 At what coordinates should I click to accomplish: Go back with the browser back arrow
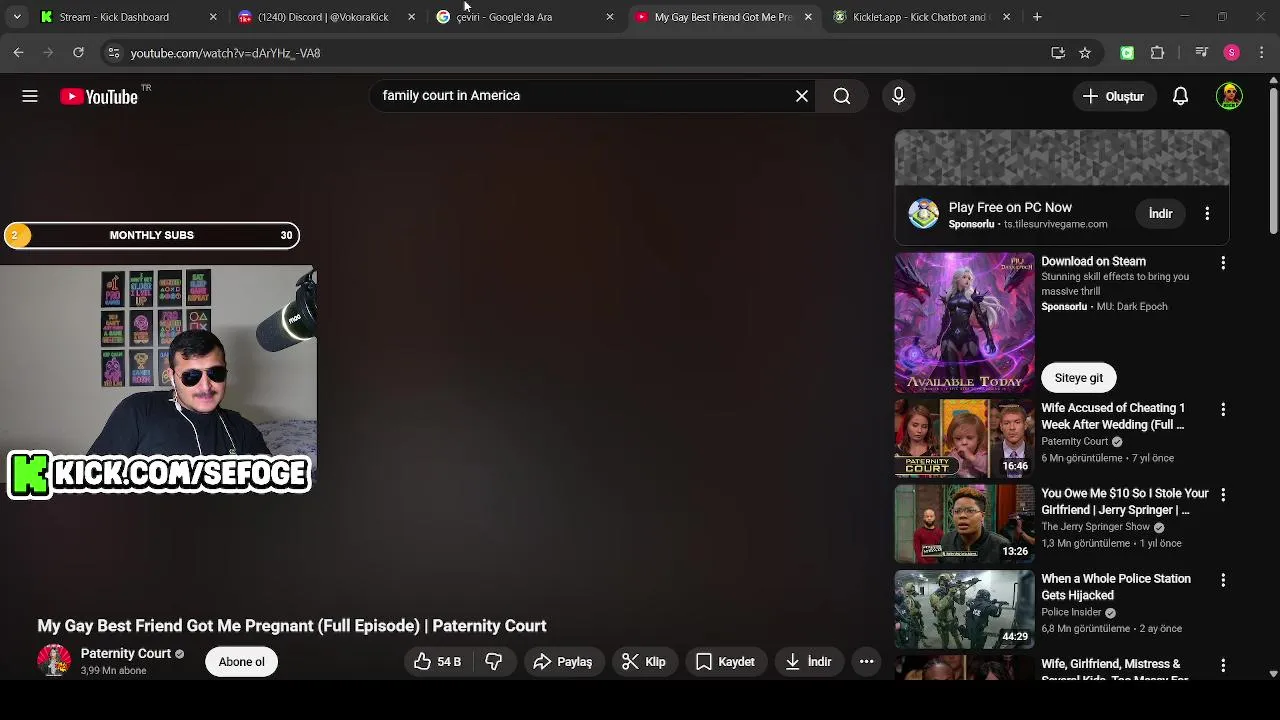click(x=18, y=53)
